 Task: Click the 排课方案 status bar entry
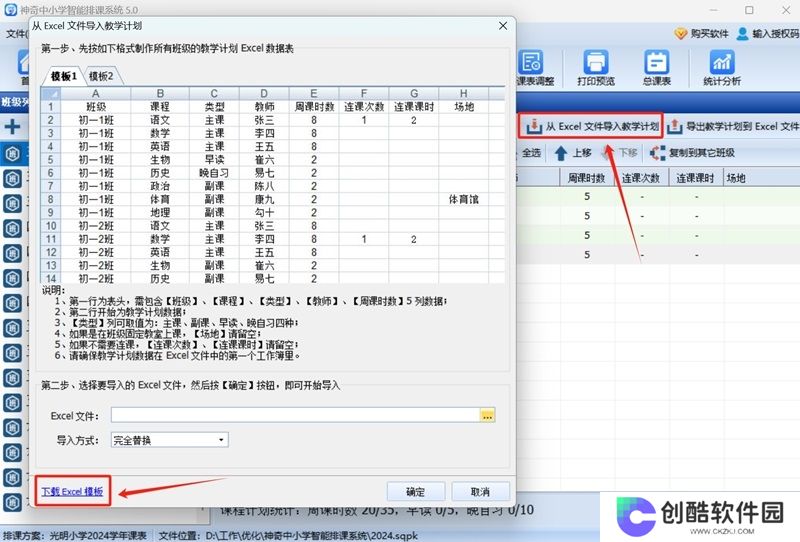pyautogui.click(x=75, y=535)
